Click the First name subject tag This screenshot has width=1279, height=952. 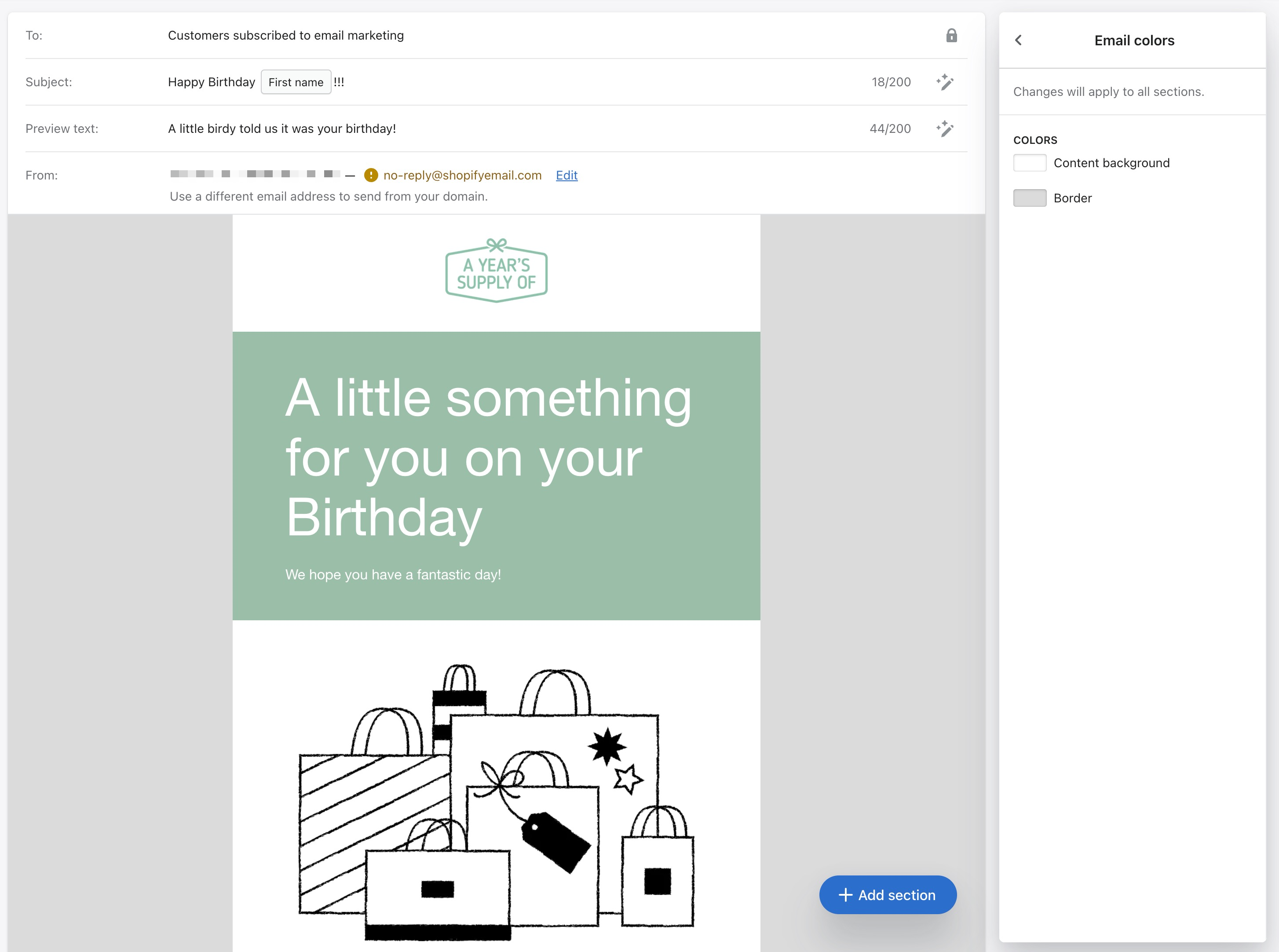click(x=296, y=82)
